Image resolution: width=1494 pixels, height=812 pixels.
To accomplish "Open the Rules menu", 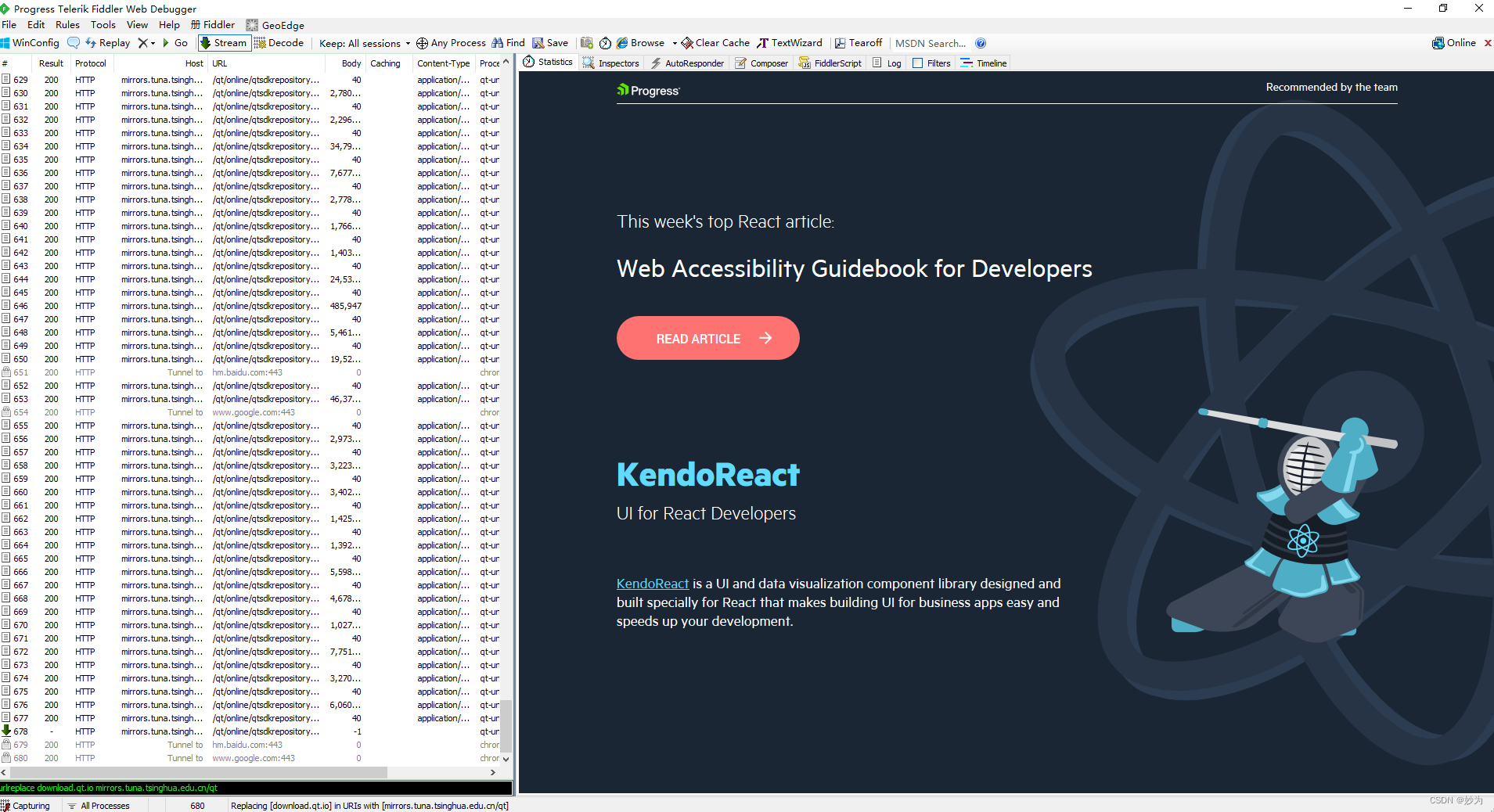I will pyautogui.click(x=68, y=25).
